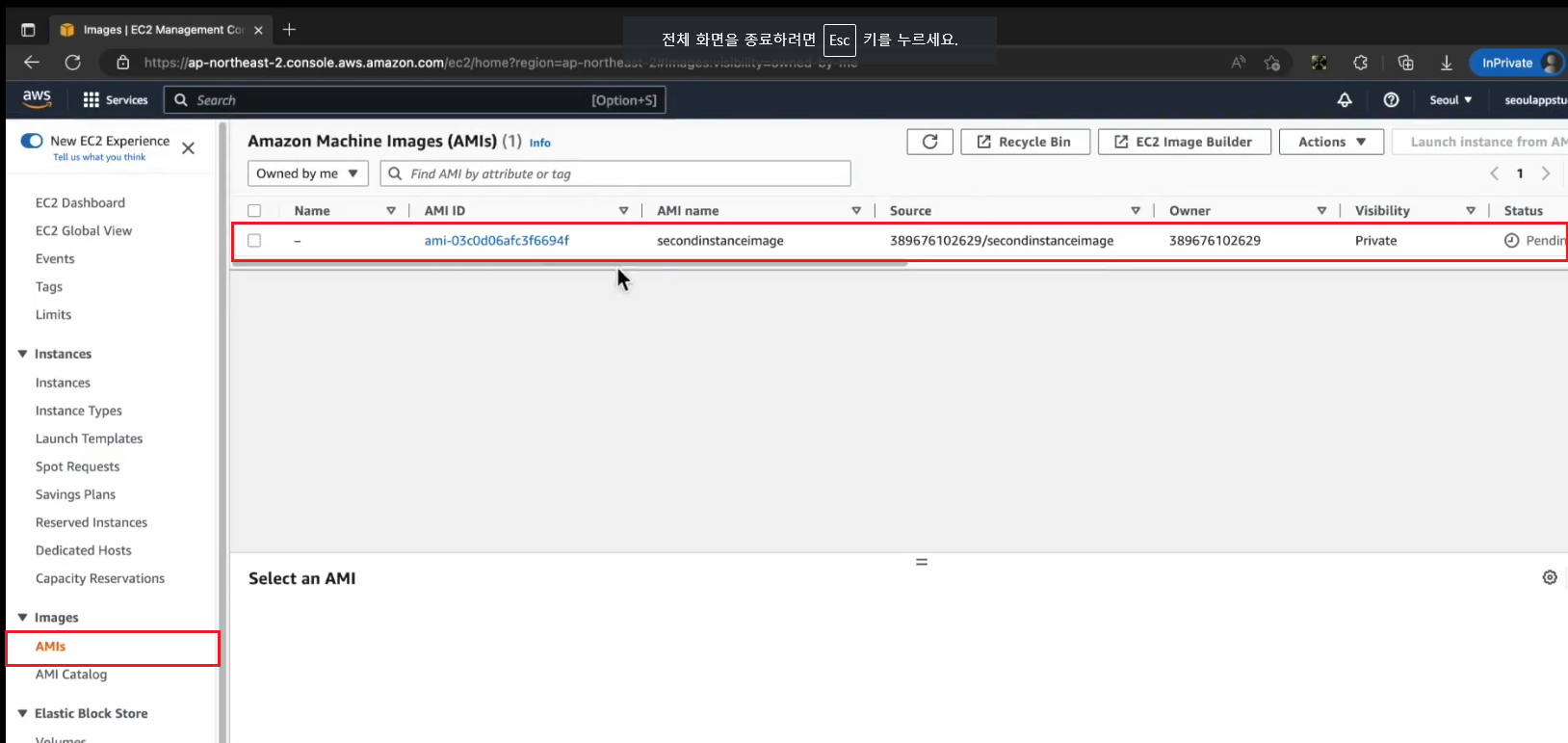Click the panel resize handle icon
1568x743 pixels.
coord(922,562)
